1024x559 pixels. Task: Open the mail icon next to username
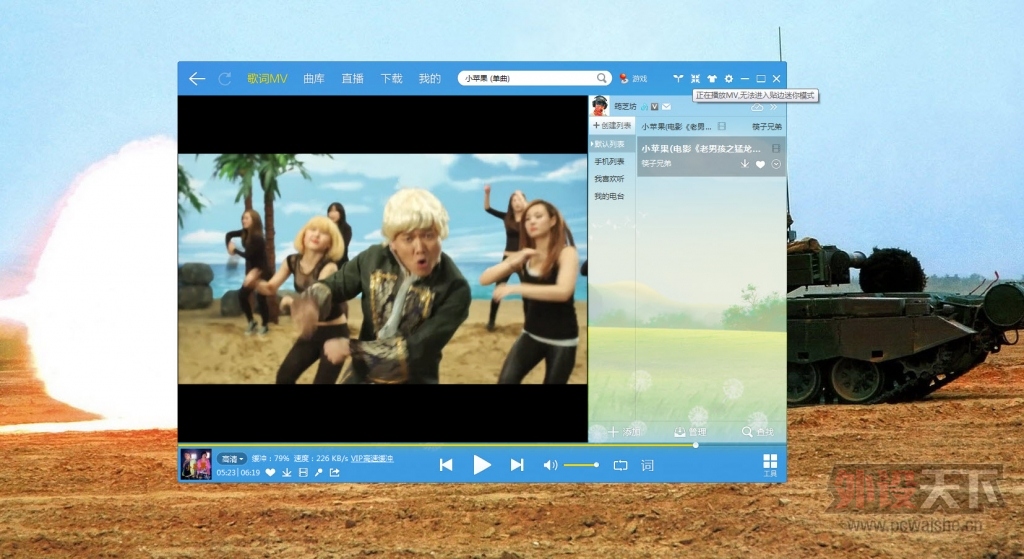click(x=666, y=107)
